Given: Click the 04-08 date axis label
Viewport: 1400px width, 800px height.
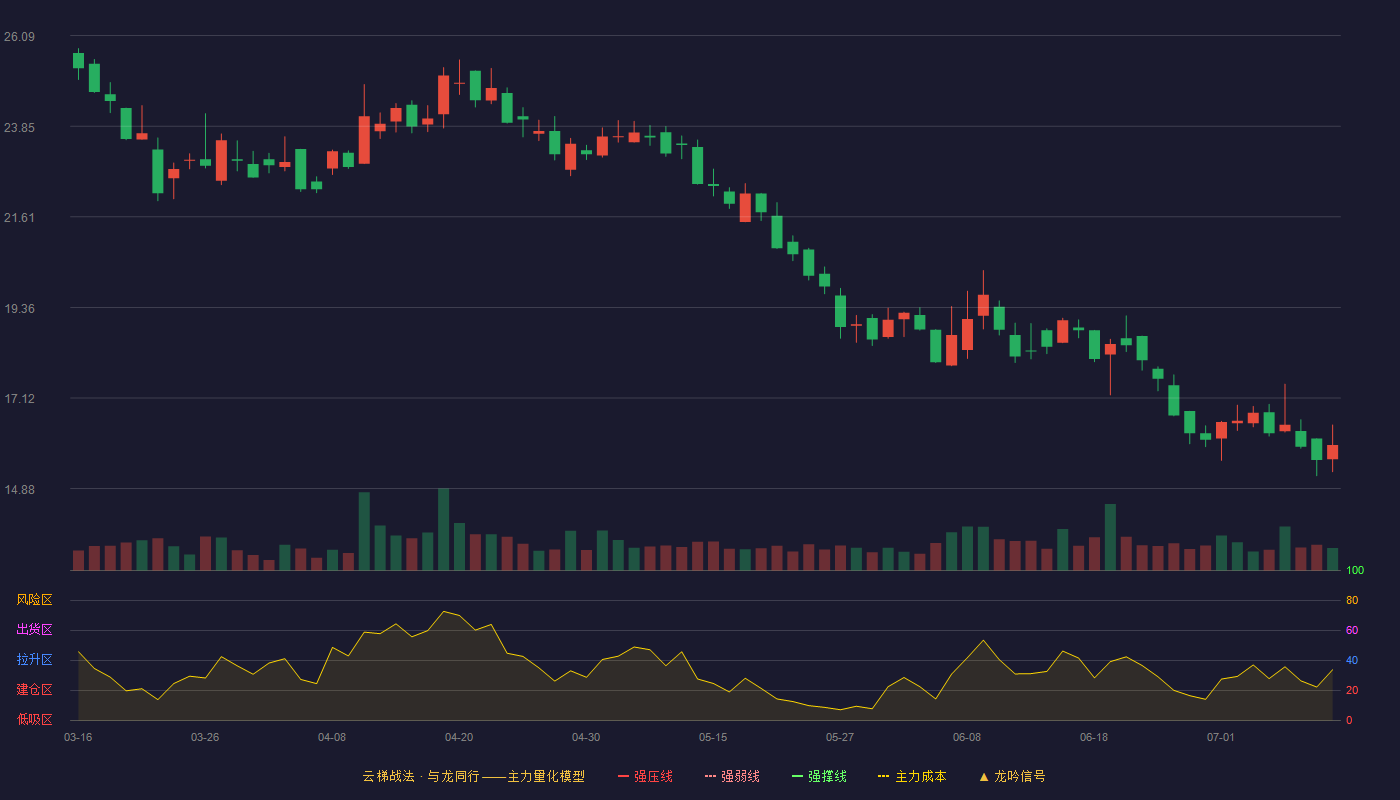Looking at the screenshot, I should click(332, 737).
